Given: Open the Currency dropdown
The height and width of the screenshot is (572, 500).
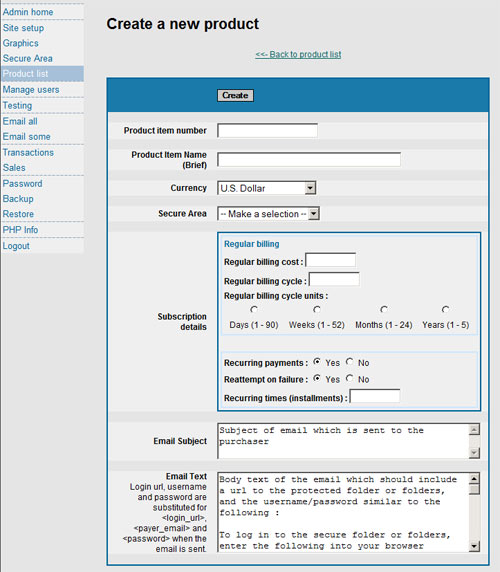Looking at the screenshot, I should pos(267,188).
